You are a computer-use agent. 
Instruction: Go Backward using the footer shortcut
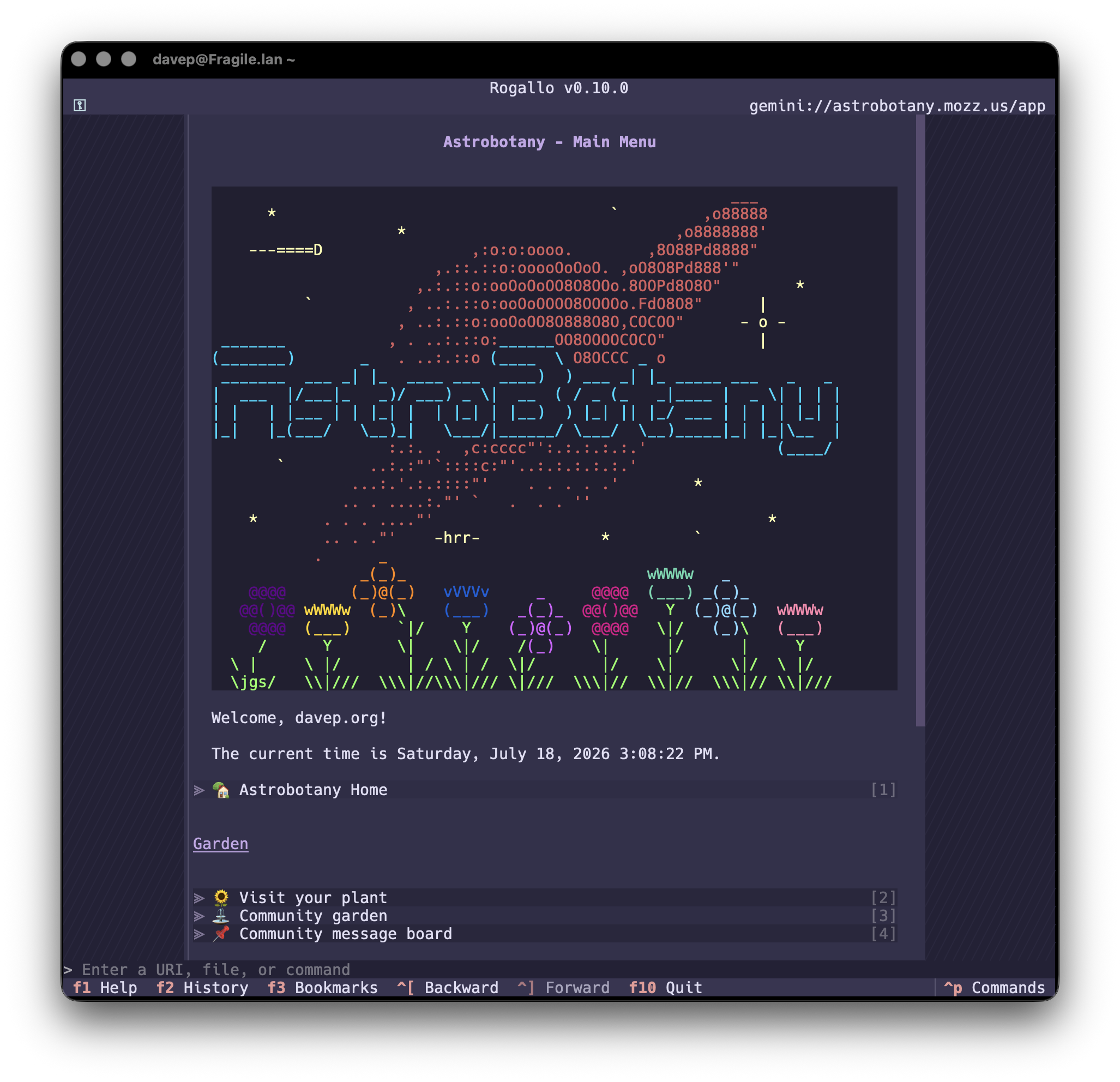pyautogui.click(x=448, y=988)
